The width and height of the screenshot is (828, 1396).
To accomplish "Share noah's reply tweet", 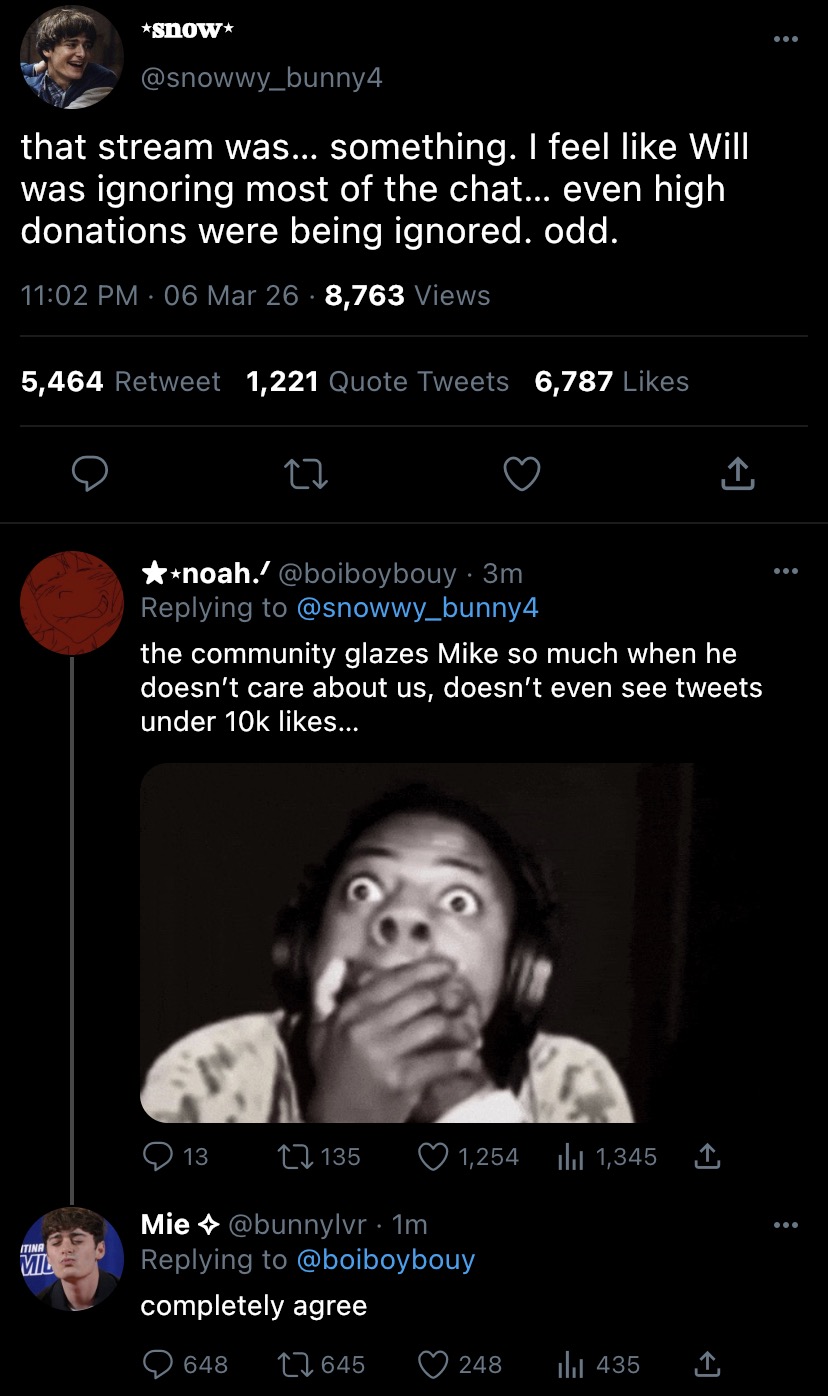I will click(x=707, y=1157).
